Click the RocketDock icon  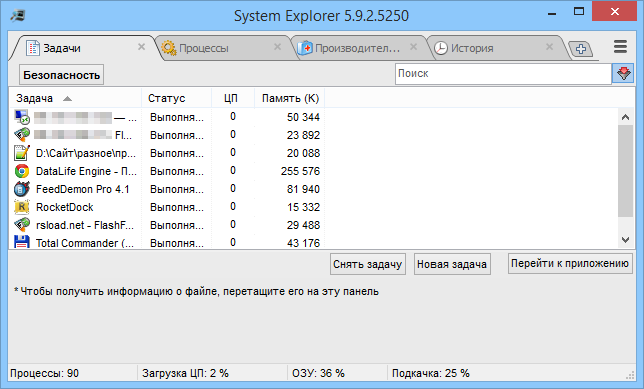[x=22, y=207]
